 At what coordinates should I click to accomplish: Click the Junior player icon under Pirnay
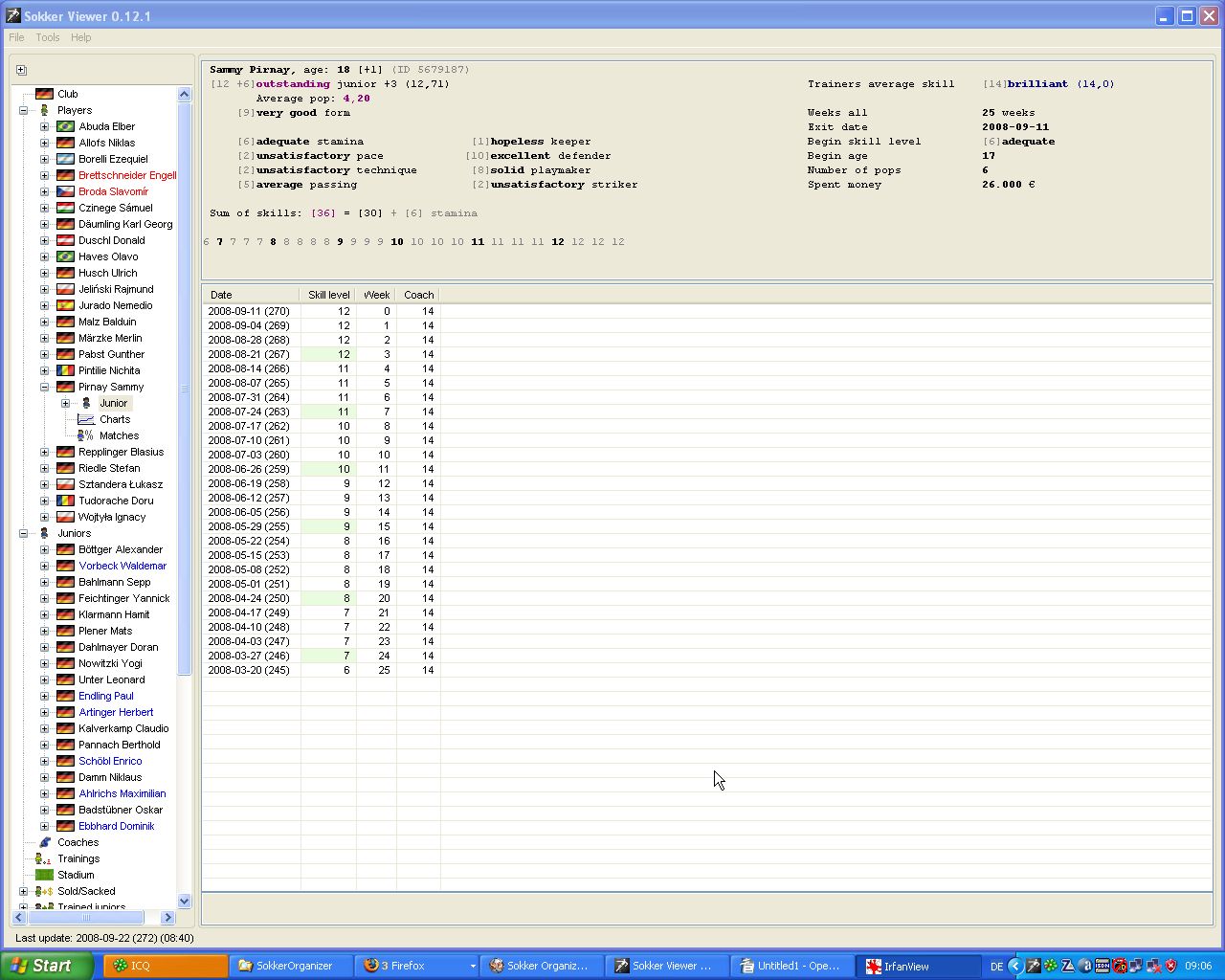pos(86,403)
